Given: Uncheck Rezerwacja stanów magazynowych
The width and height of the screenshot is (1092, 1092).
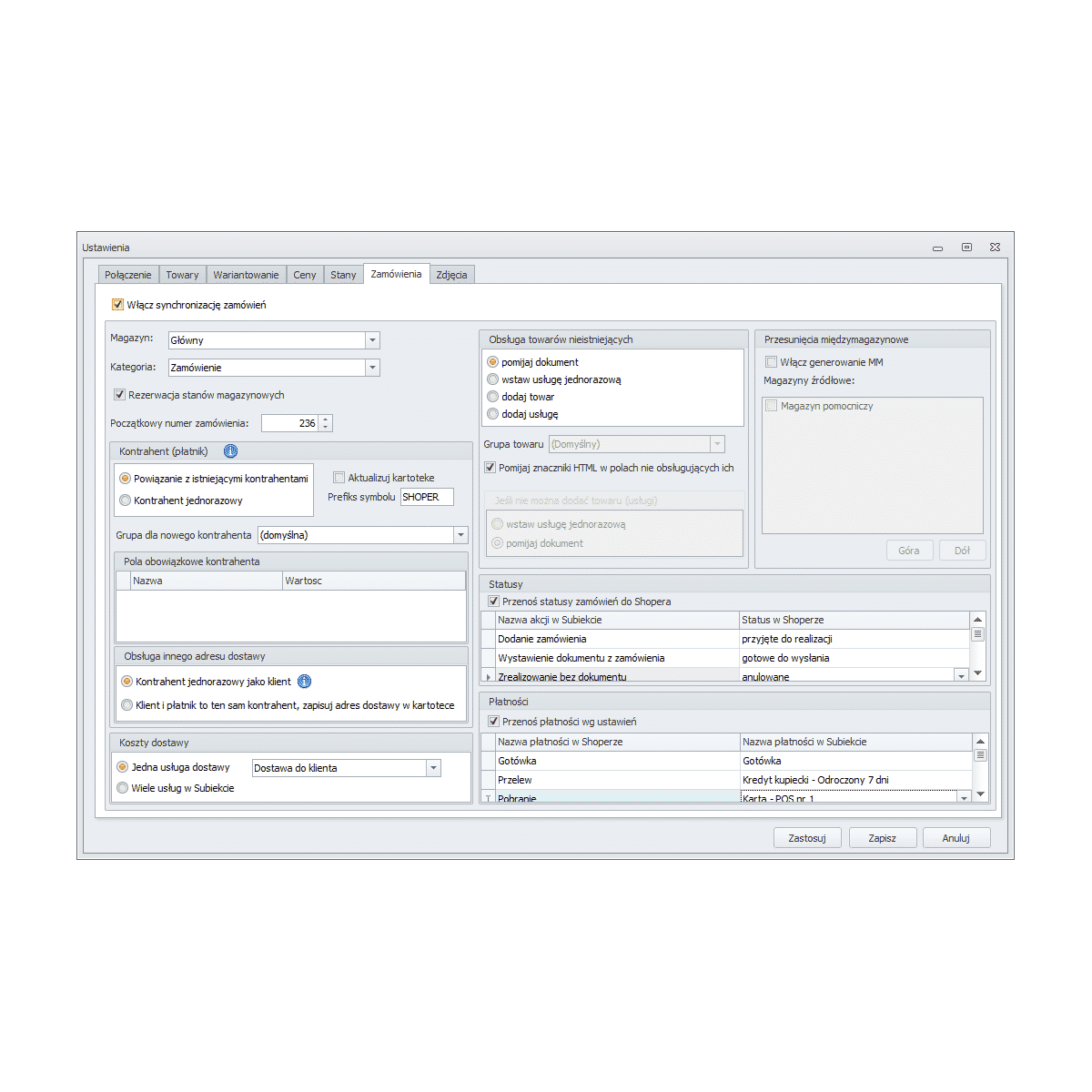Looking at the screenshot, I should click(119, 395).
